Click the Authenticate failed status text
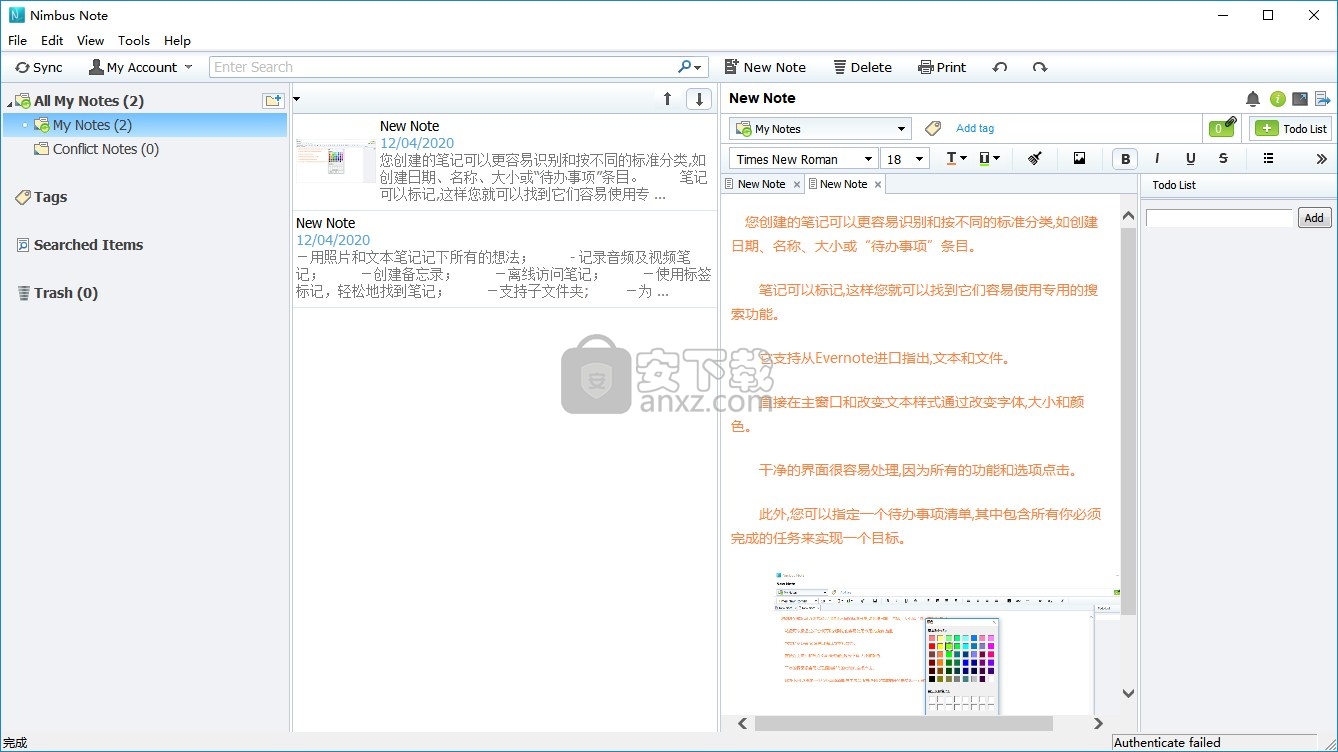The height and width of the screenshot is (752, 1338). (1167, 743)
